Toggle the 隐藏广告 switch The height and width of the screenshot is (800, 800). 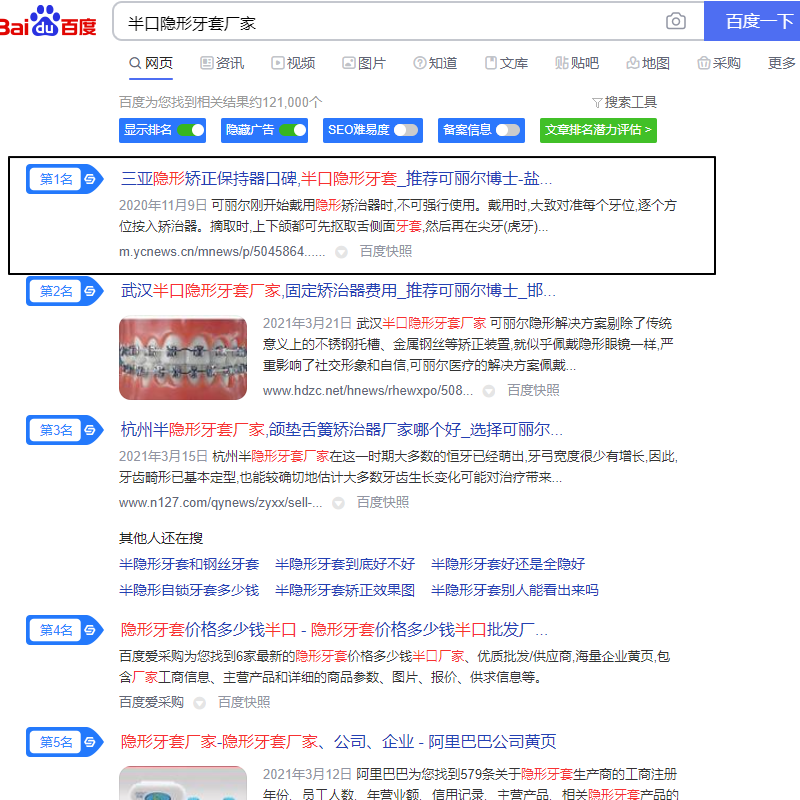pyautogui.click(x=293, y=131)
